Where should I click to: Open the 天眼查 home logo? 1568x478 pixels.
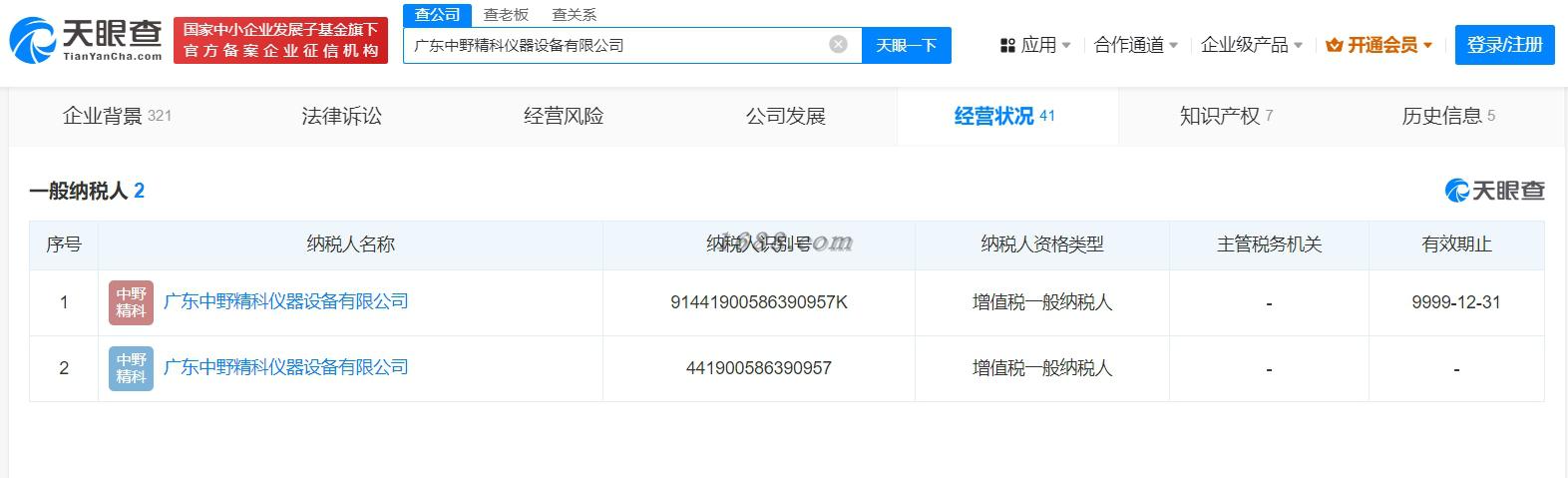(86, 40)
